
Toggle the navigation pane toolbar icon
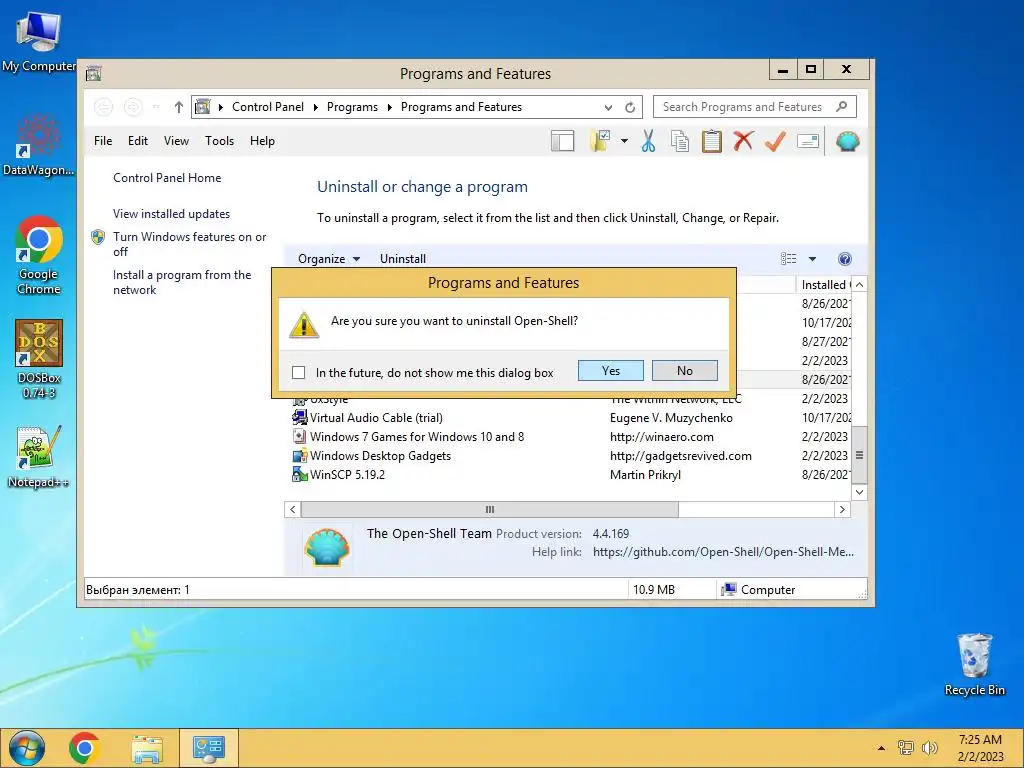562,140
